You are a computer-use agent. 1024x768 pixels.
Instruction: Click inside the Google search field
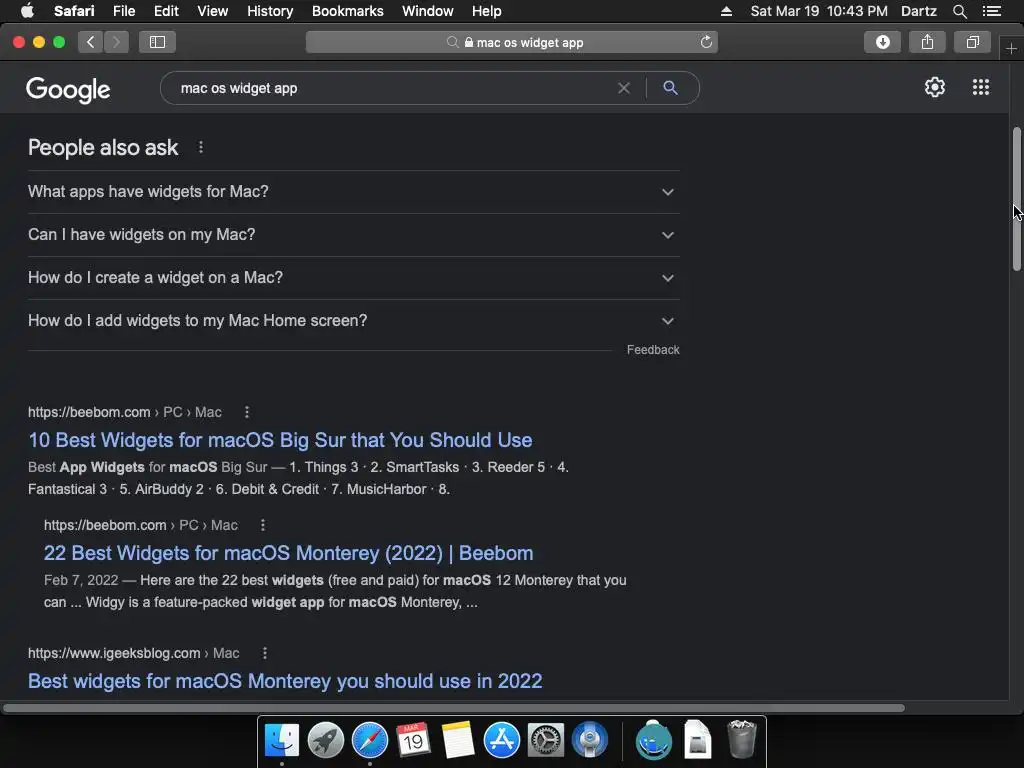tap(392, 88)
